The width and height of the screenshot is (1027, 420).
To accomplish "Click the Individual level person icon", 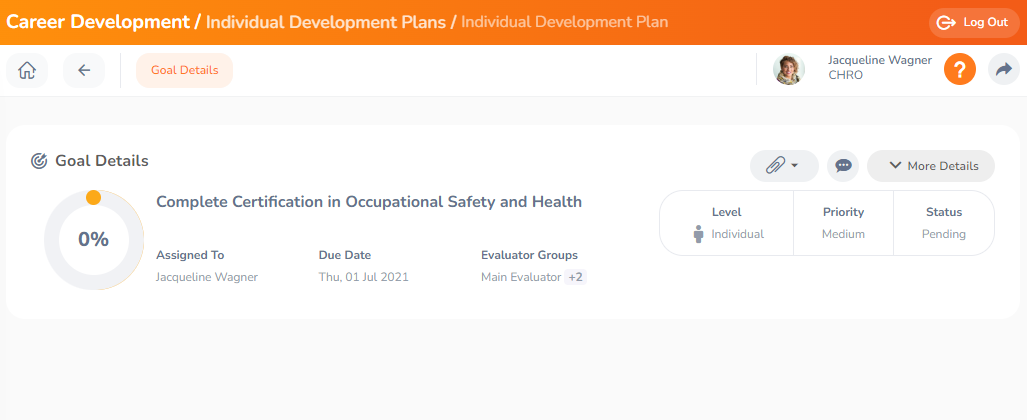I will [x=698, y=234].
